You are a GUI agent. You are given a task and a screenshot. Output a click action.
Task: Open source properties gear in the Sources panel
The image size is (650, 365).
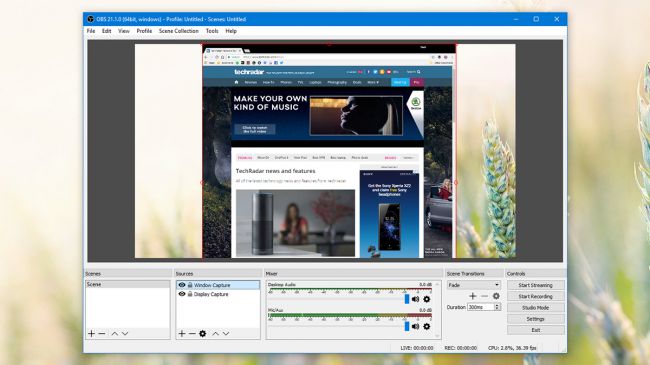tap(202, 333)
